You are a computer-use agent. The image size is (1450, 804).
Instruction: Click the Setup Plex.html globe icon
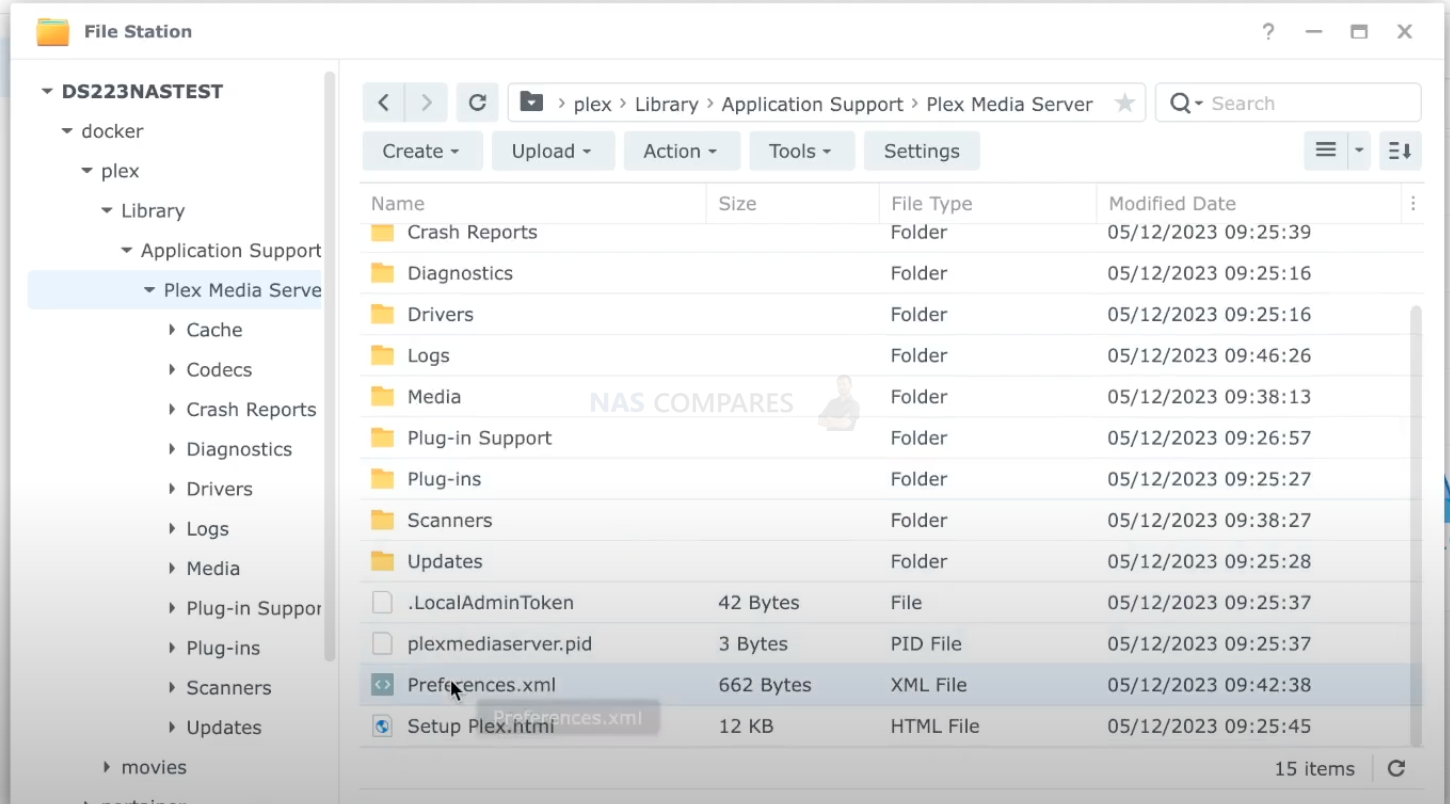pos(382,726)
